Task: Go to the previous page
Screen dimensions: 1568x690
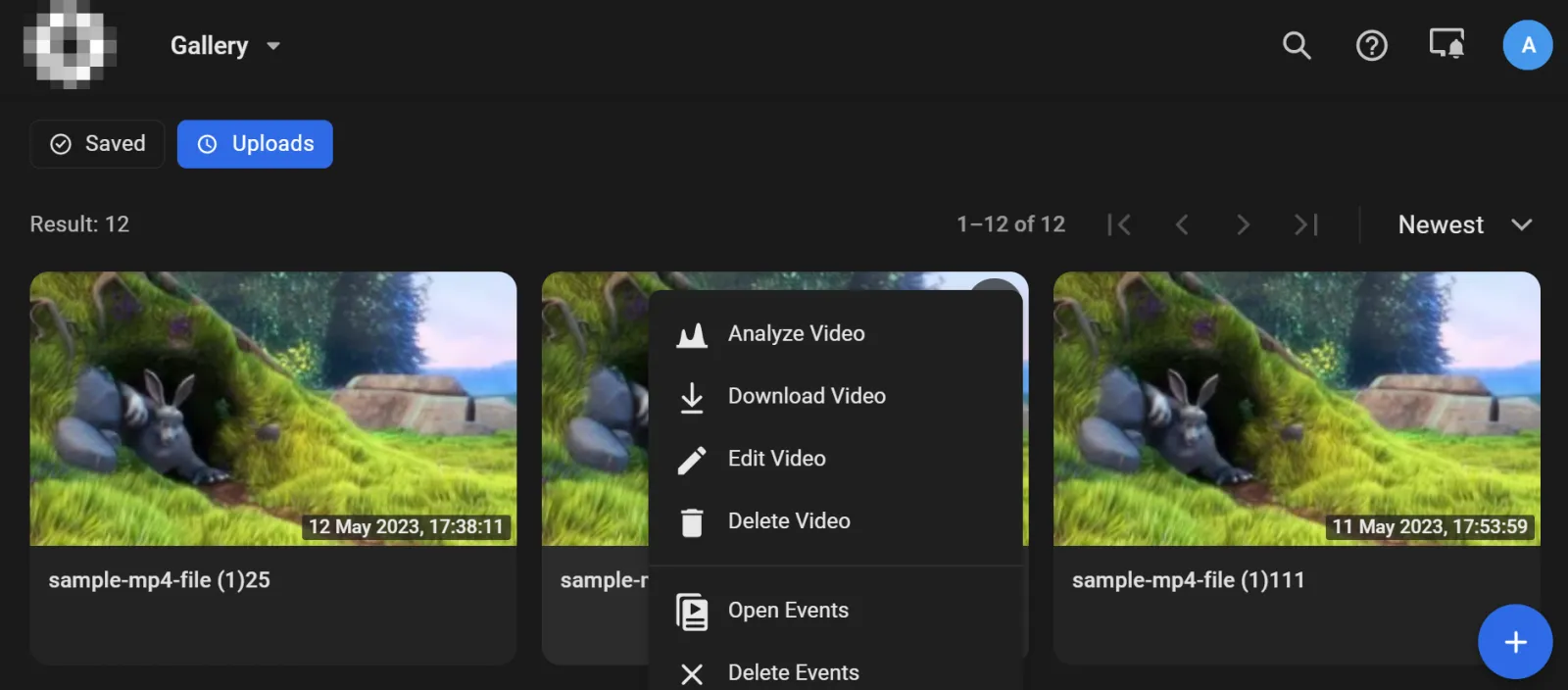Action: pos(1182,224)
